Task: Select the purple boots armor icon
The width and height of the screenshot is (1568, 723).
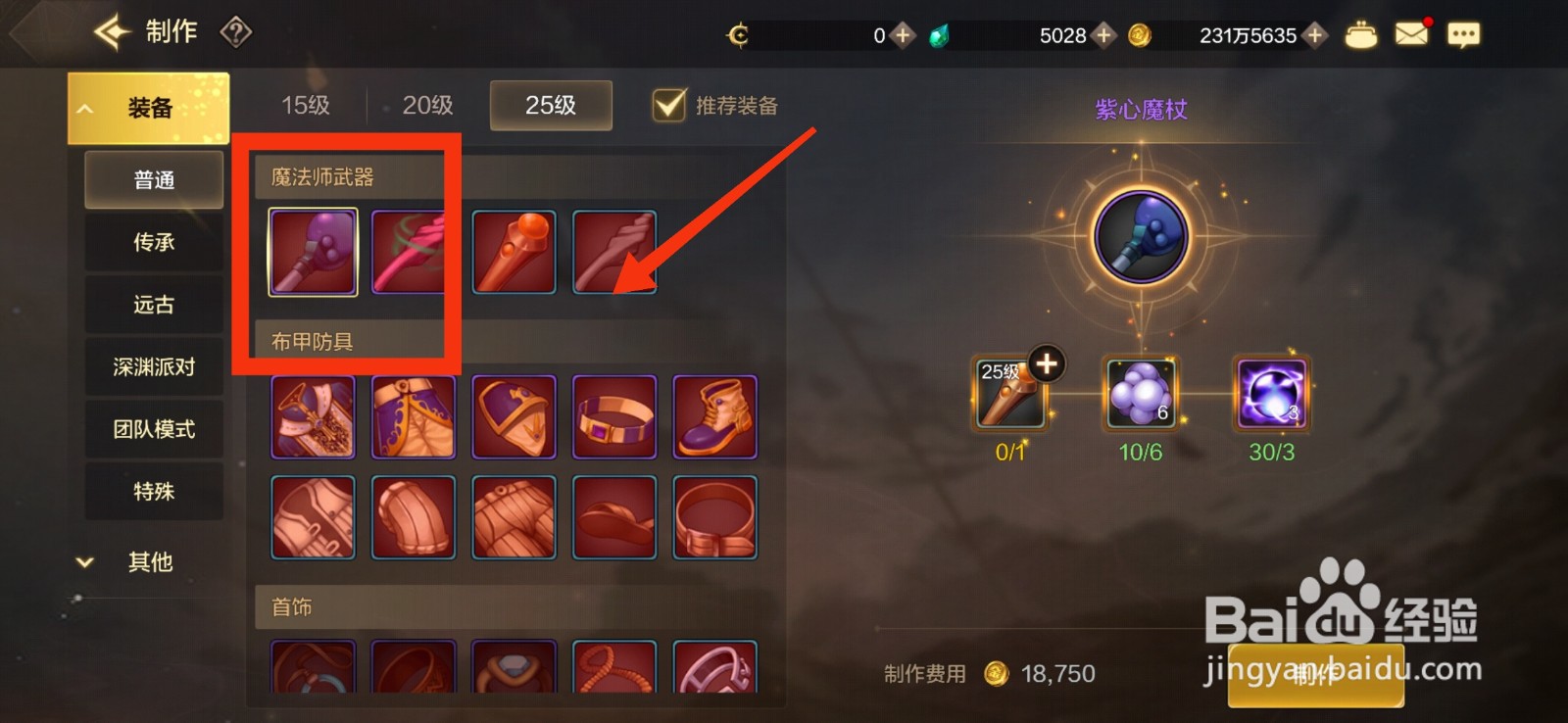Action: pos(715,417)
